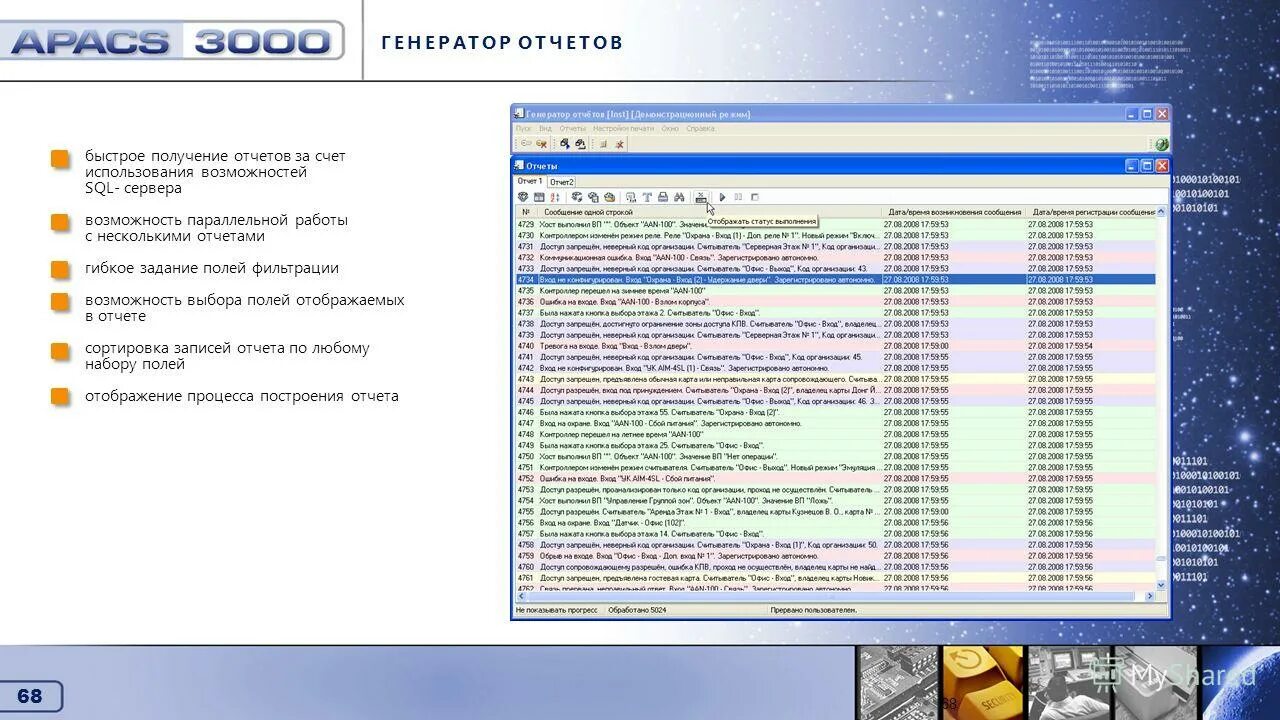Select row number 4729

(x=835, y=225)
